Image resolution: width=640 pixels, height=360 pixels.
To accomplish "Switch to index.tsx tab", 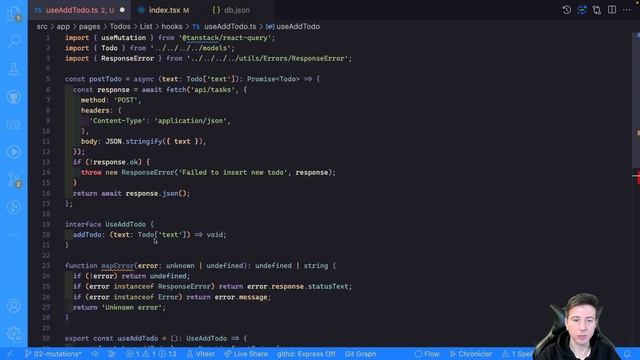I will [x=164, y=10].
